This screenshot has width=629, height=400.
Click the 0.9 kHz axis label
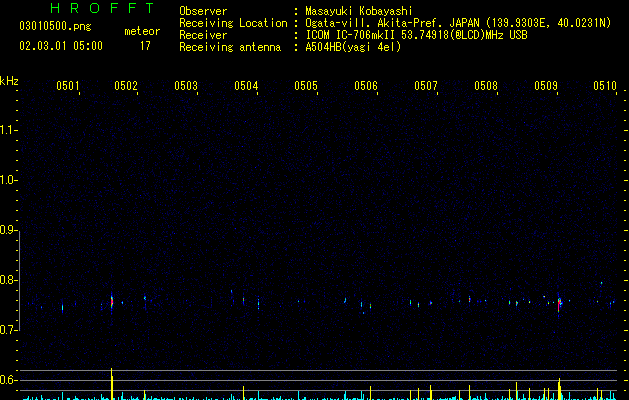[x=9, y=230]
